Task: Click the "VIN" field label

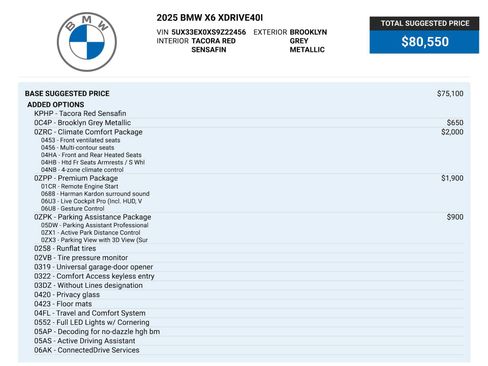Action: pos(162,32)
